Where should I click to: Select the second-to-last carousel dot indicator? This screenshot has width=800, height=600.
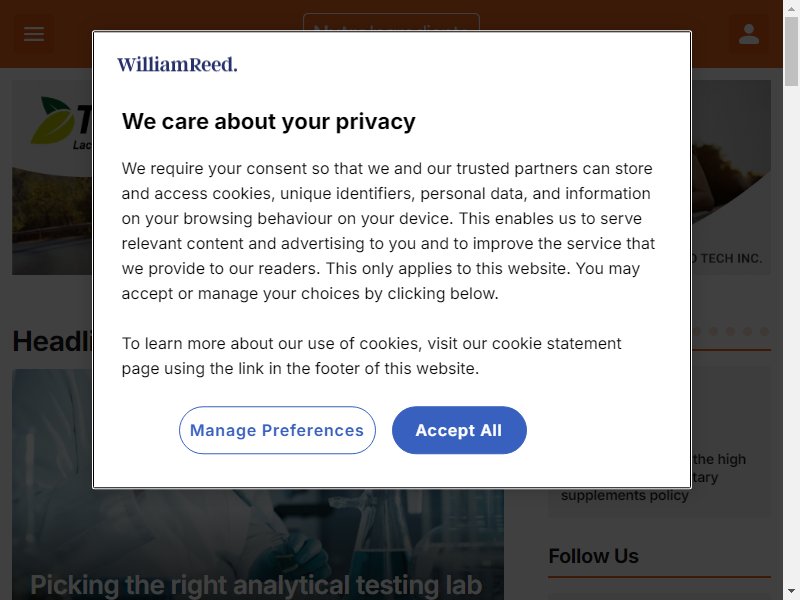click(x=747, y=332)
